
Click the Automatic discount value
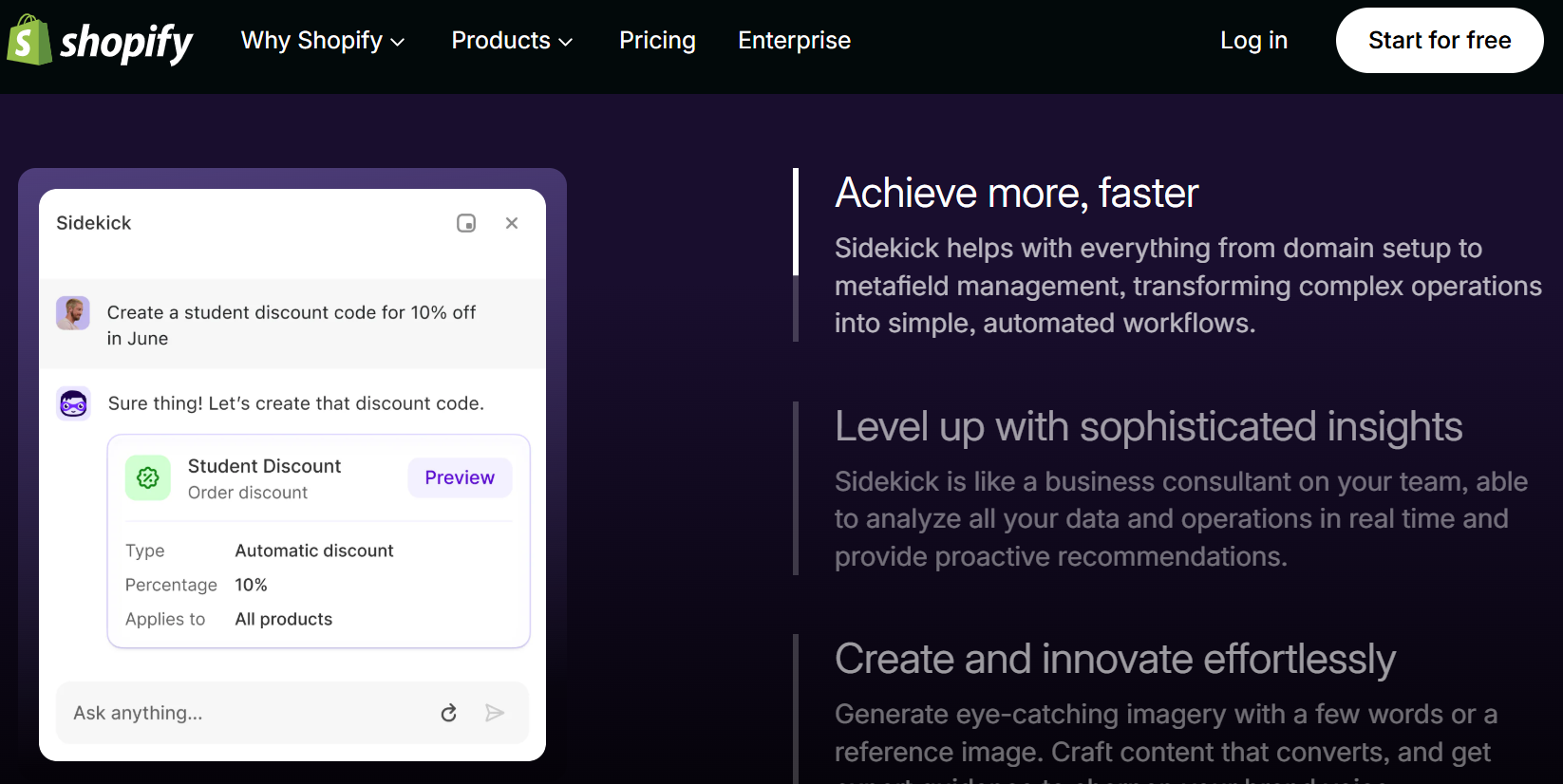pos(314,551)
